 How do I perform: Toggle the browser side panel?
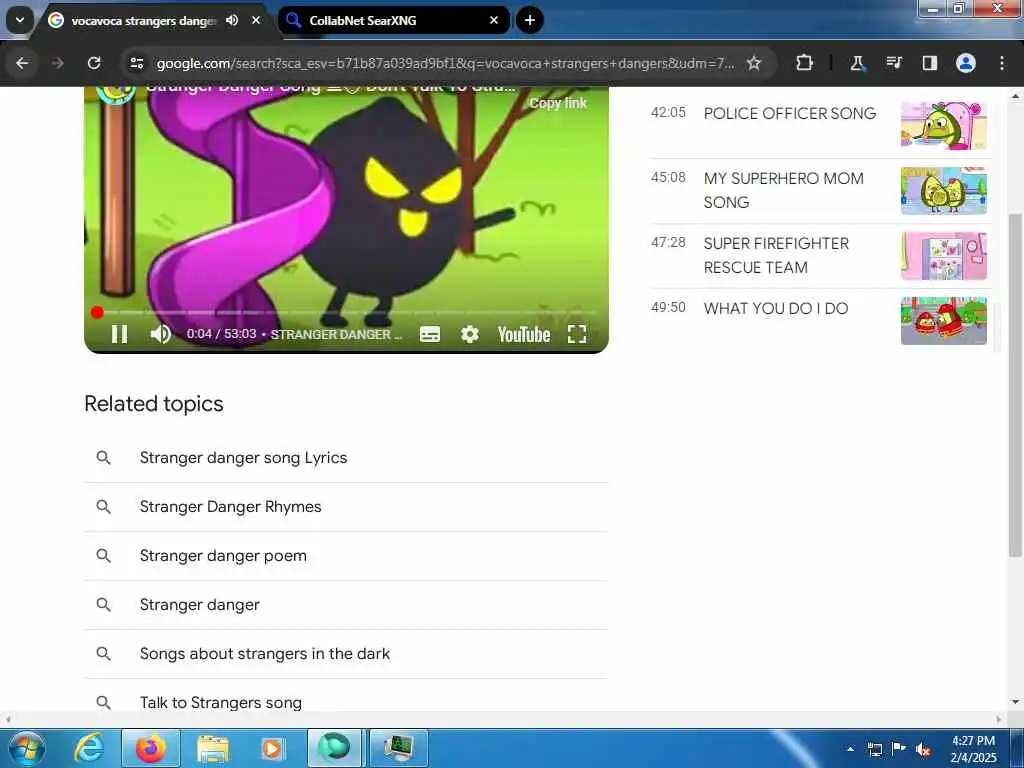point(929,63)
